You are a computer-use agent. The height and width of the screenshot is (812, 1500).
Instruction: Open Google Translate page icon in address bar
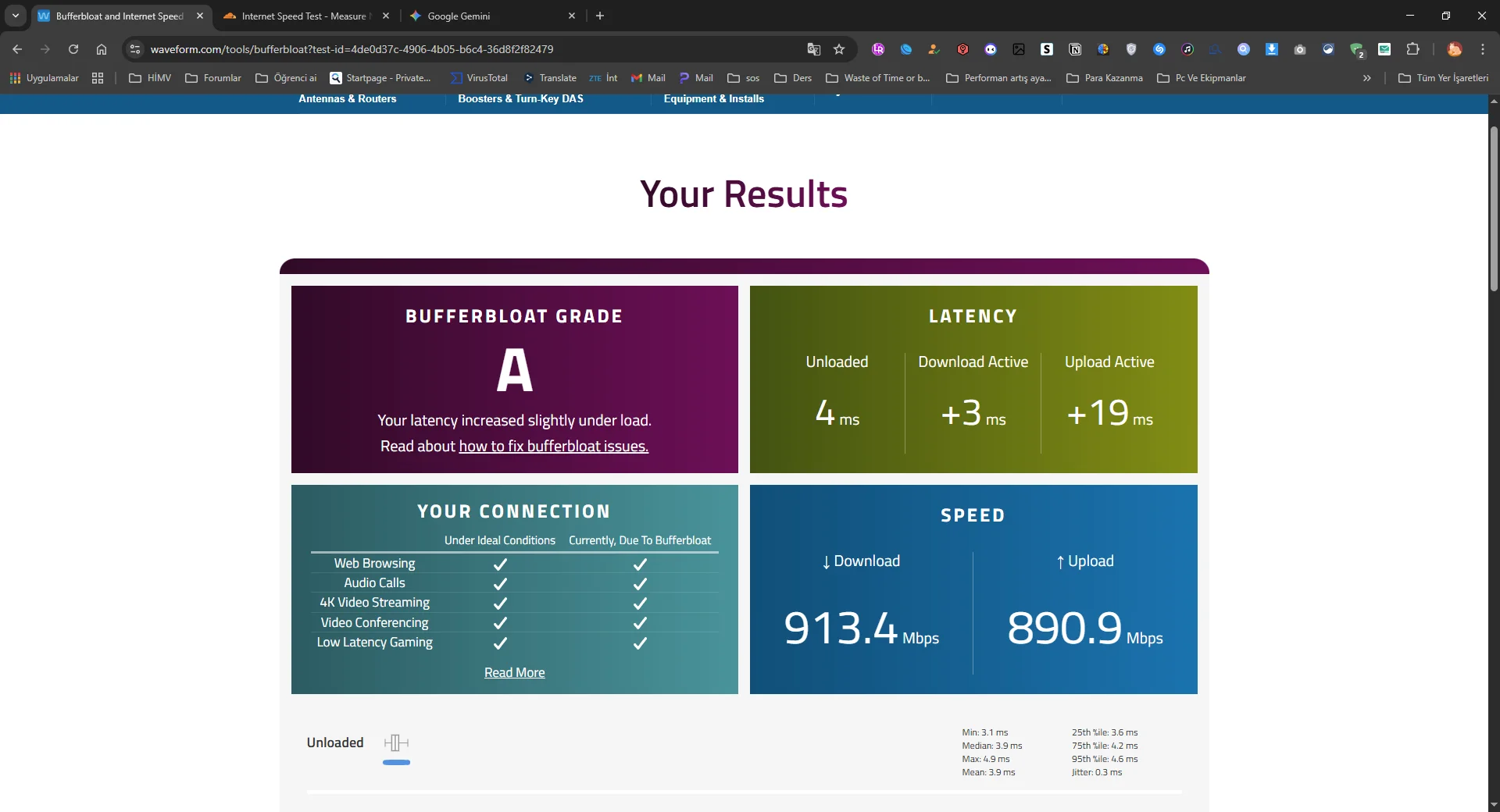[x=814, y=49]
